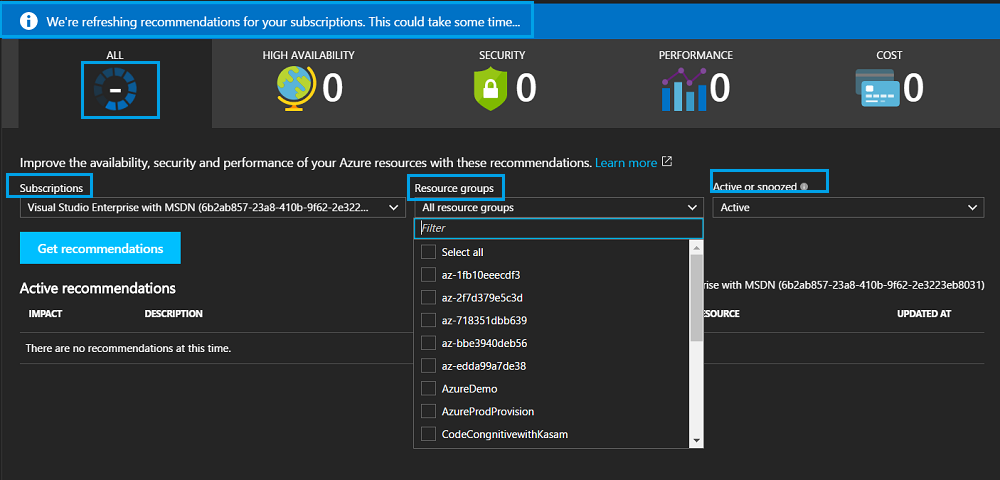Image resolution: width=1000 pixels, height=480 pixels.
Task: Click the Security shield lock icon
Action: click(490, 88)
